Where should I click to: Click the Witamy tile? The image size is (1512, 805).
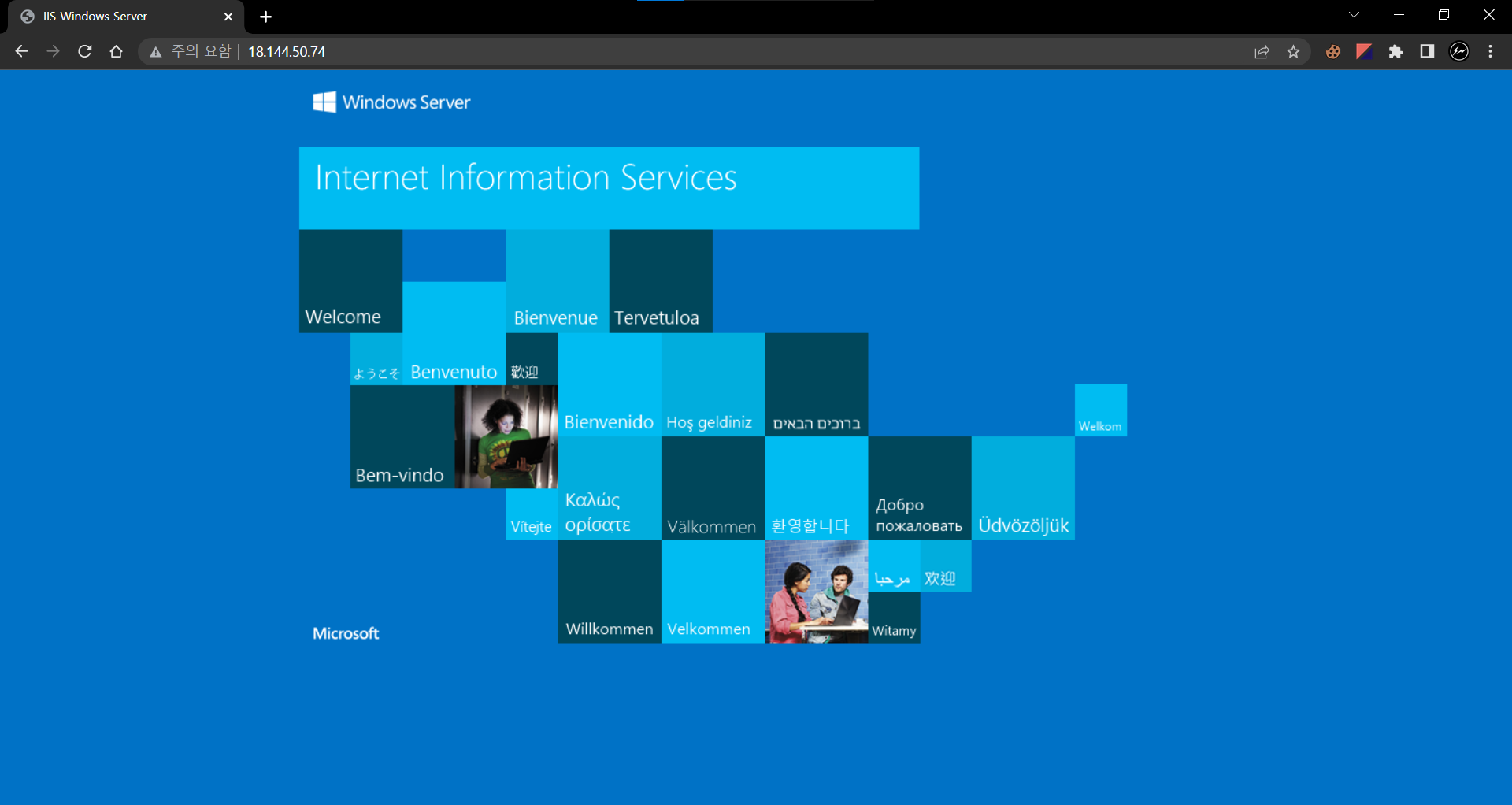pos(894,618)
